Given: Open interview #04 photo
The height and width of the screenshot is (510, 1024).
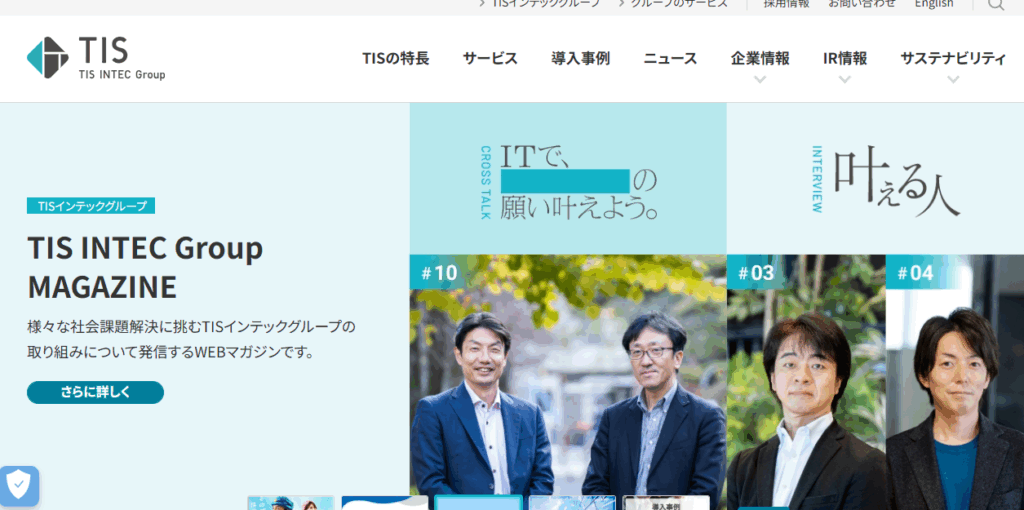Looking at the screenshot, I should 955,382.
